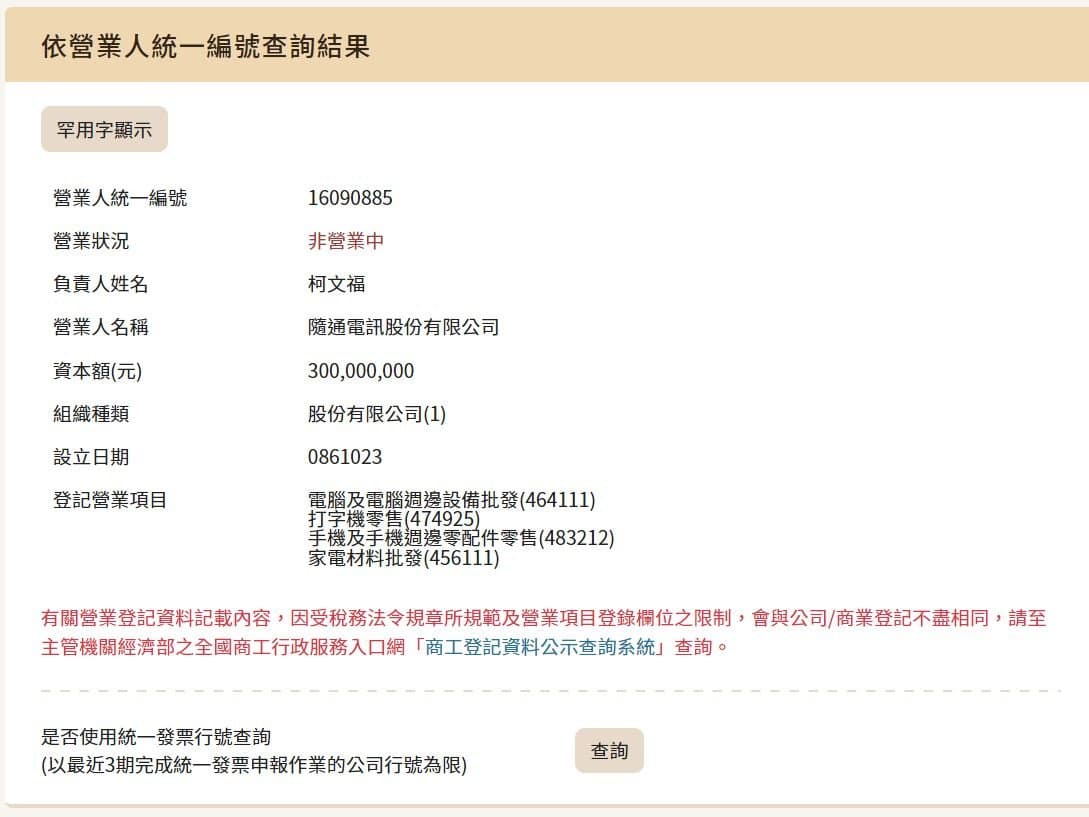This screenshot has width=1089, height=817.
Task: Click the 資本額(元) field label
Action: (x=98, y=371)
